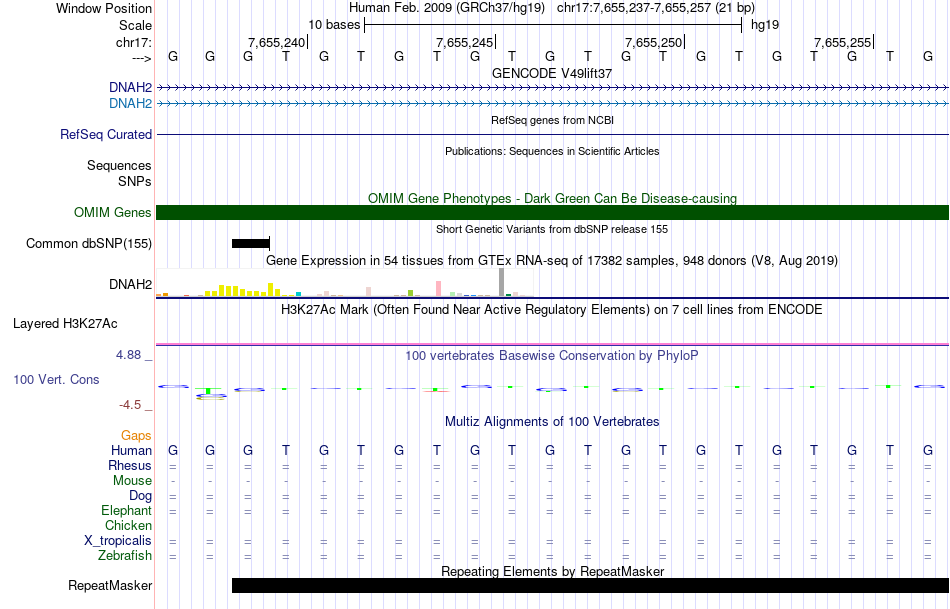The height and width of the screenshot is (609, 950).
Task: Click the Human alignment row label
Action: pos(131,451)
